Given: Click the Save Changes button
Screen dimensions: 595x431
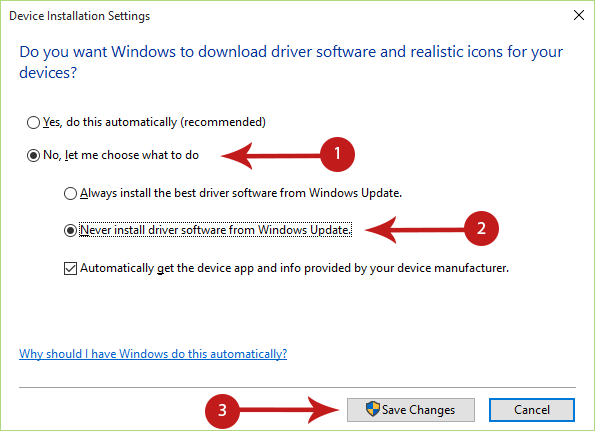Looking at the screenshot, I should pyautogui.click(x=411, y=410).
